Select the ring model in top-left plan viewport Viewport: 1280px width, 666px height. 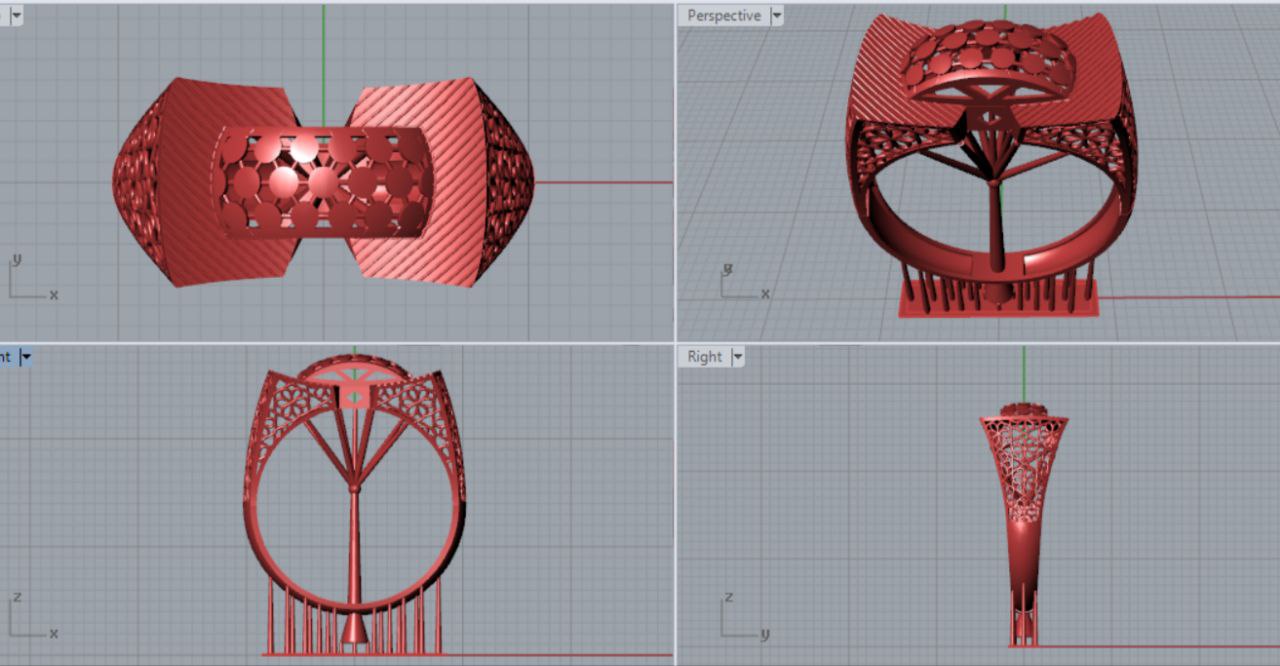click(x=323, y=182)
